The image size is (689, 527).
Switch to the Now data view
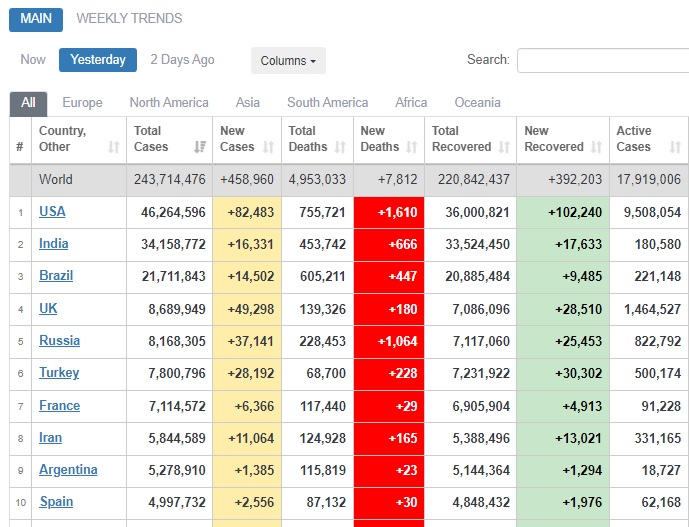click(x=33, y=60)
